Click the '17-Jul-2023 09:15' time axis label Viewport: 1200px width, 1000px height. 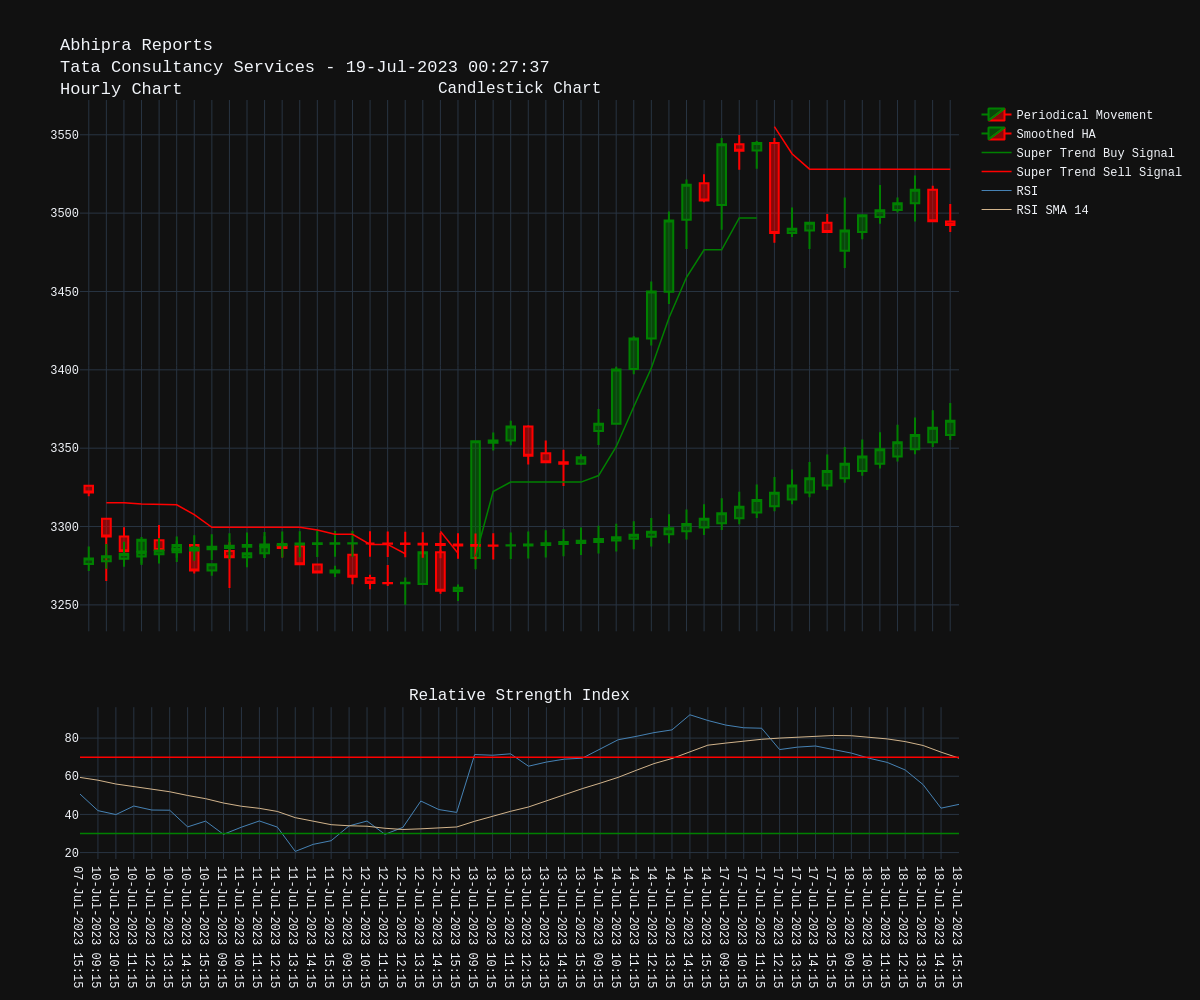pos(723,927)
